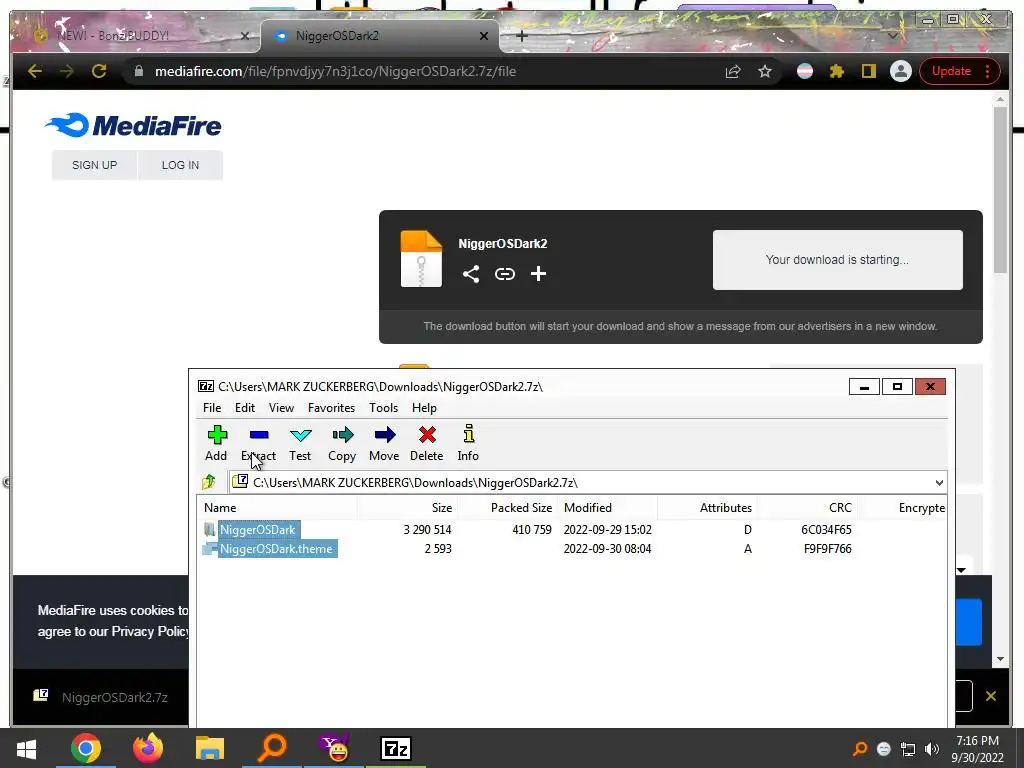The image size is (1024, 768).
Task: Click the orange zip file icon on MediaFire
Action: pyautogui.click(x=421, y=259)
